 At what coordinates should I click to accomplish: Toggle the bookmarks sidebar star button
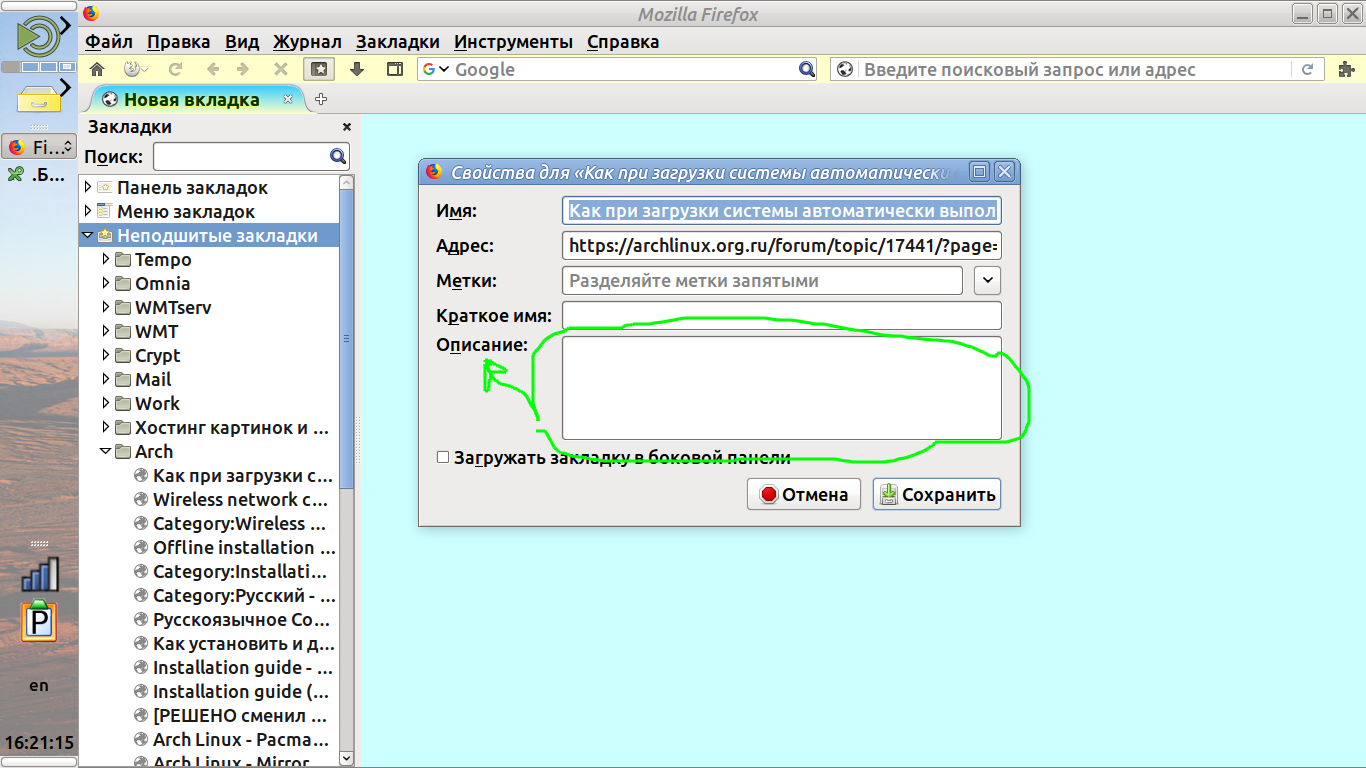pyautogui.click(x=319, y=69)
